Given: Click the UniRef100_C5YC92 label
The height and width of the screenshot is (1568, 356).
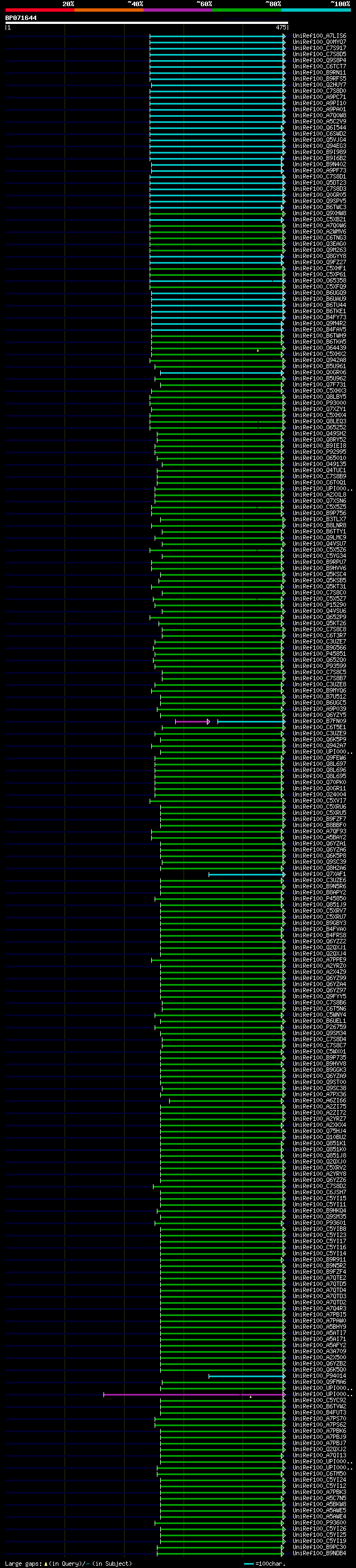Looking at the screenshot, I should point(319,1401).
